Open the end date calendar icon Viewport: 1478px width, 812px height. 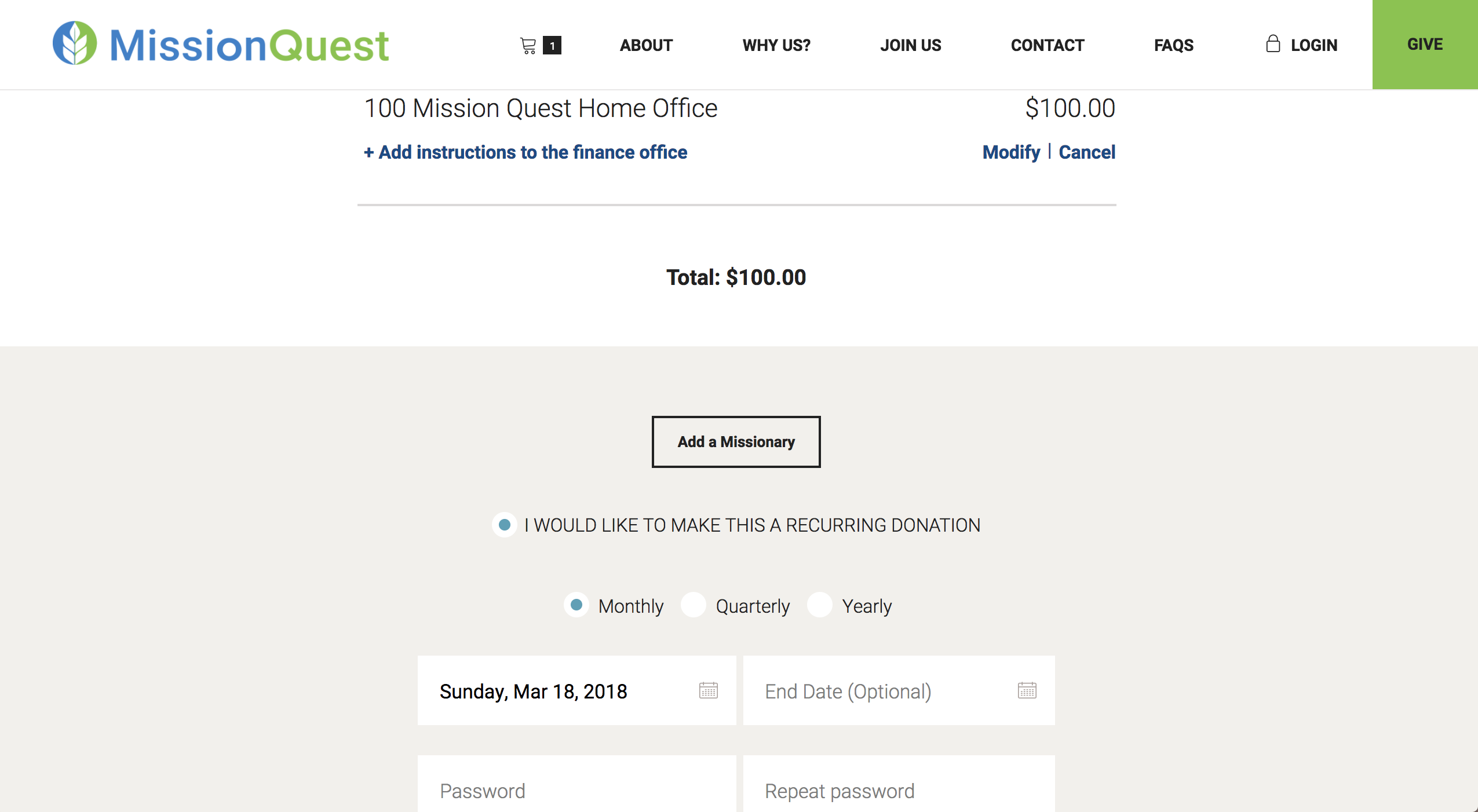click(1027, 690)
